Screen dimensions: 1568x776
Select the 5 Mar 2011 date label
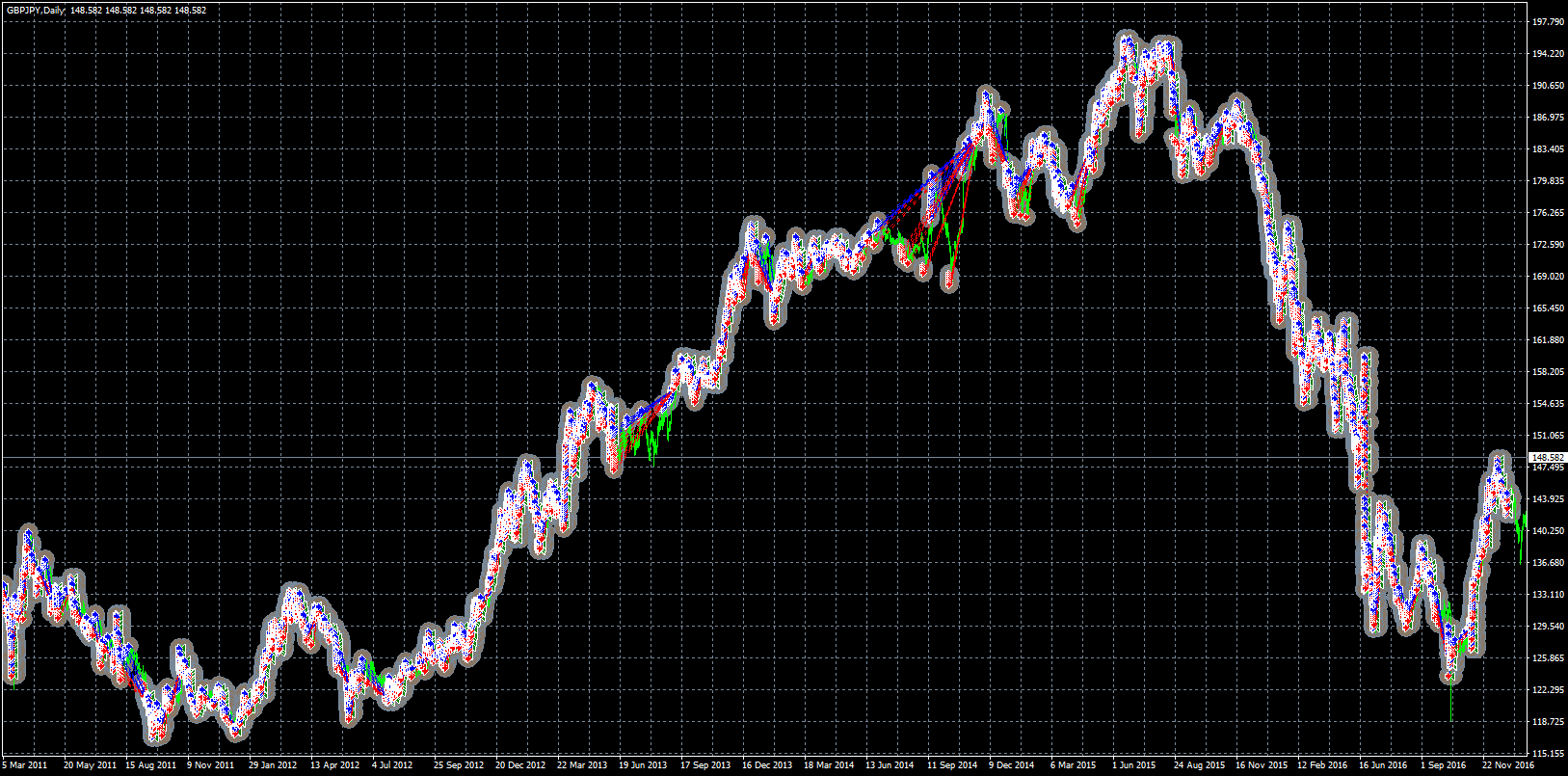click(x=25, y=765)
